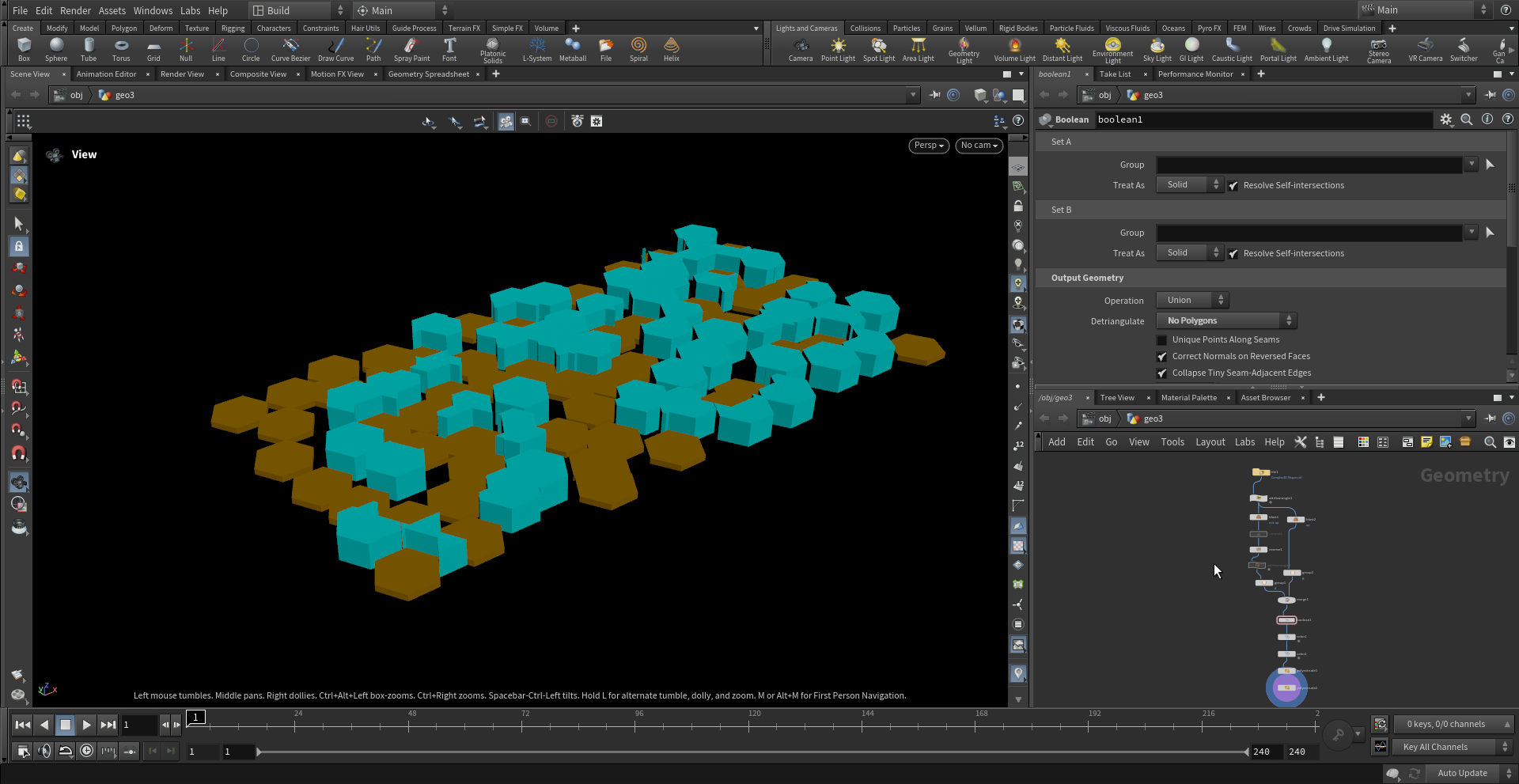Image resolution: width=1519 pixels, height=784 pixels.
Task: Switch to the Render View tab
Action: 182,74
